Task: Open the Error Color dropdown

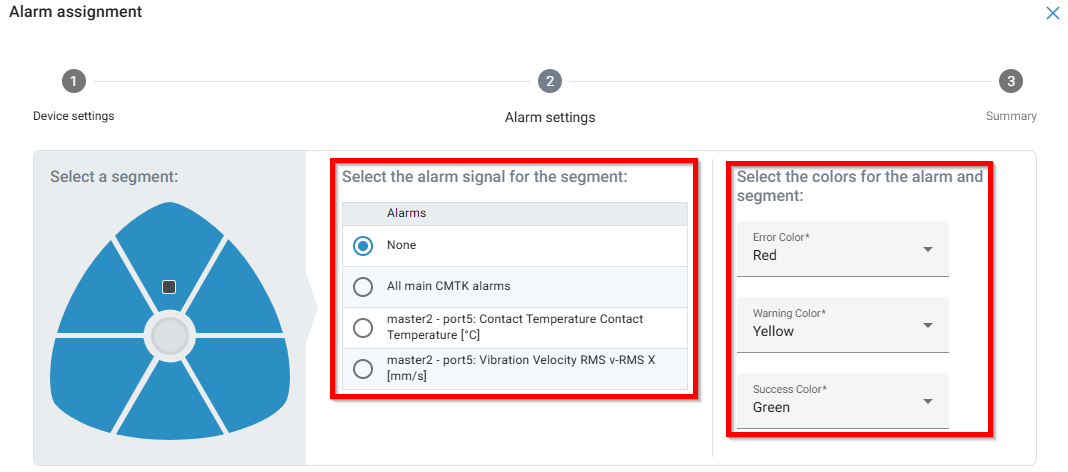Action: coord(842,248)
